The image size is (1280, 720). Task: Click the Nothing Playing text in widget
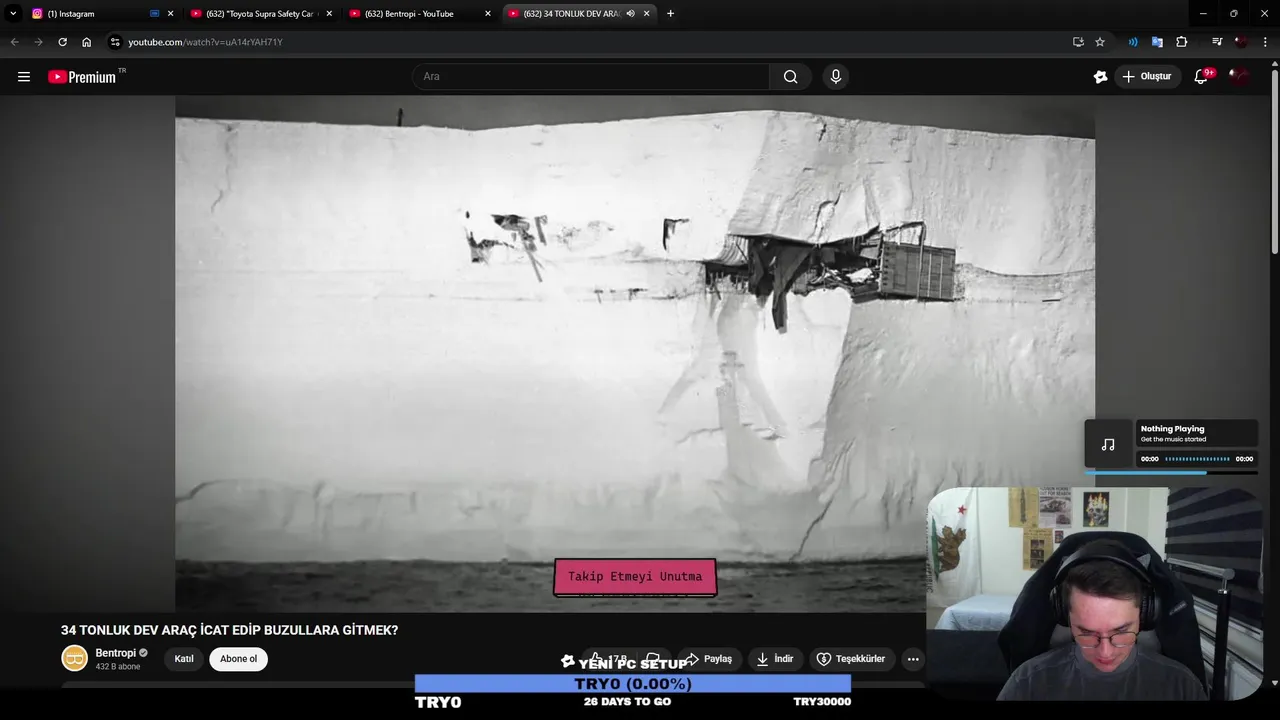pos(1172,429)
